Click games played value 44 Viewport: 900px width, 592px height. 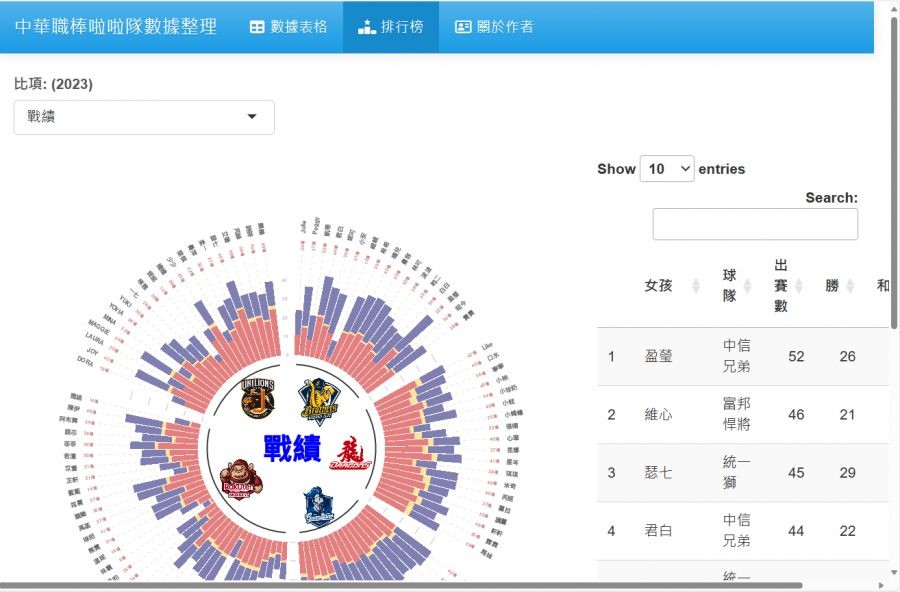click(796, 531)
